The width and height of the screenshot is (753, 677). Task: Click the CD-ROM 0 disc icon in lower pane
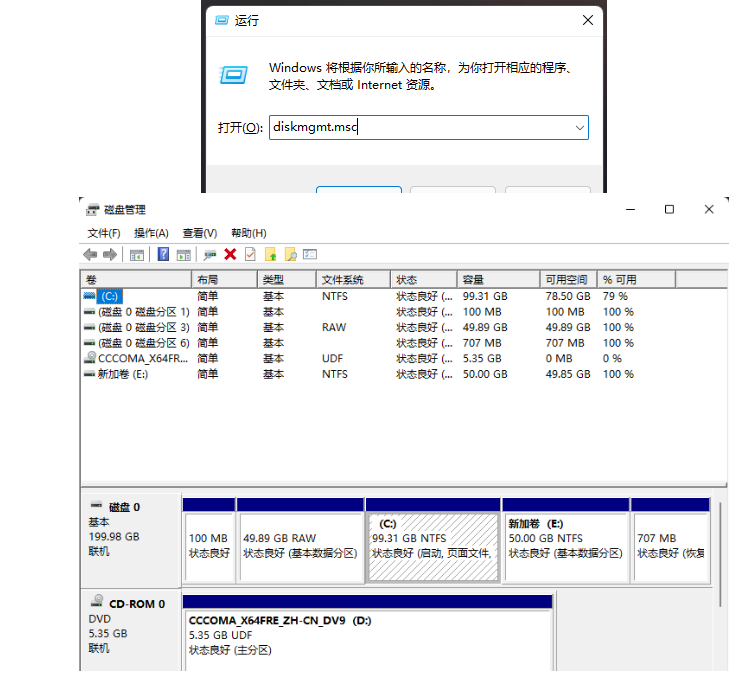coord(97,601)
